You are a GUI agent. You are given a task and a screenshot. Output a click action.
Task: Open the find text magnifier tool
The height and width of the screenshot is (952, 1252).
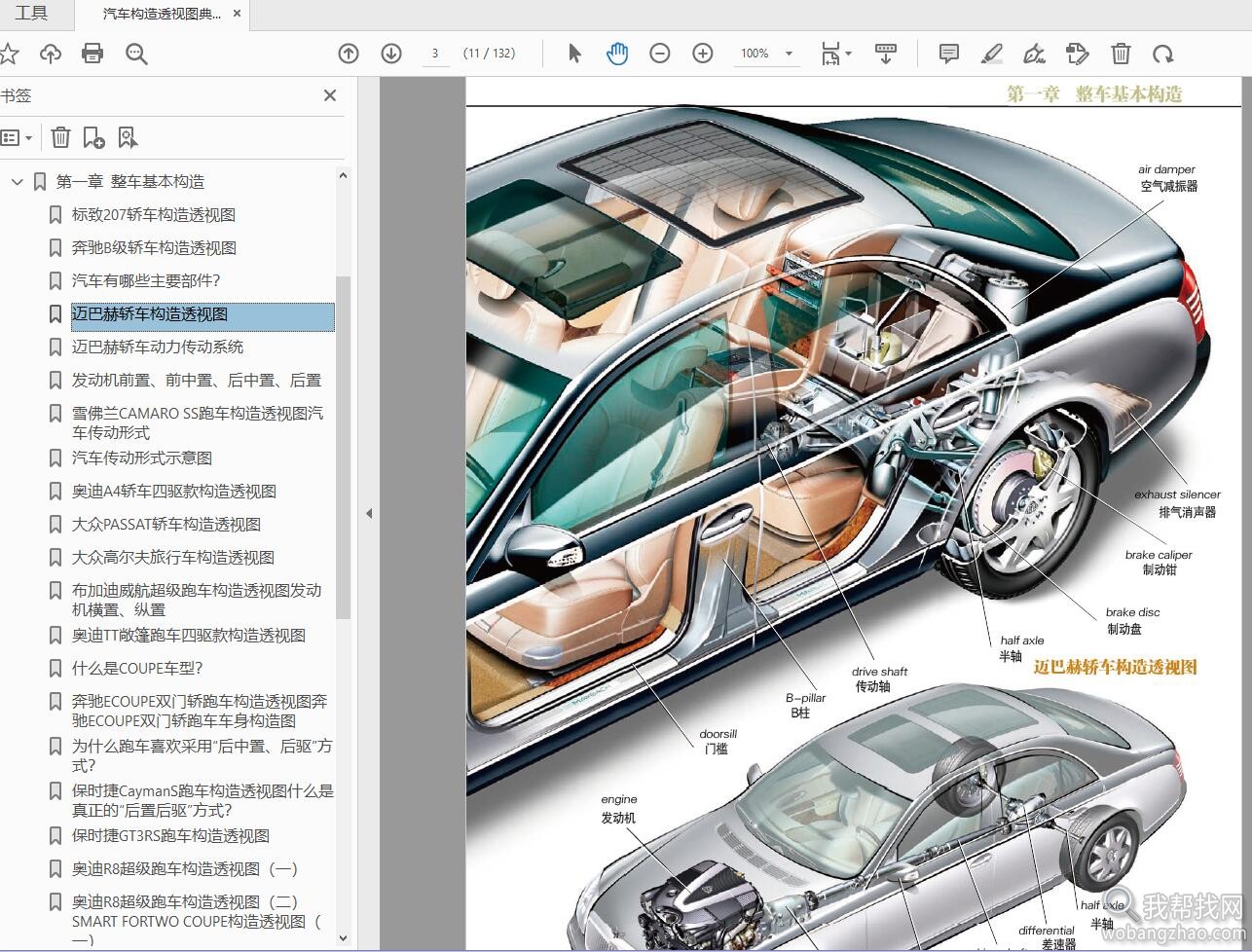point(136,54)
